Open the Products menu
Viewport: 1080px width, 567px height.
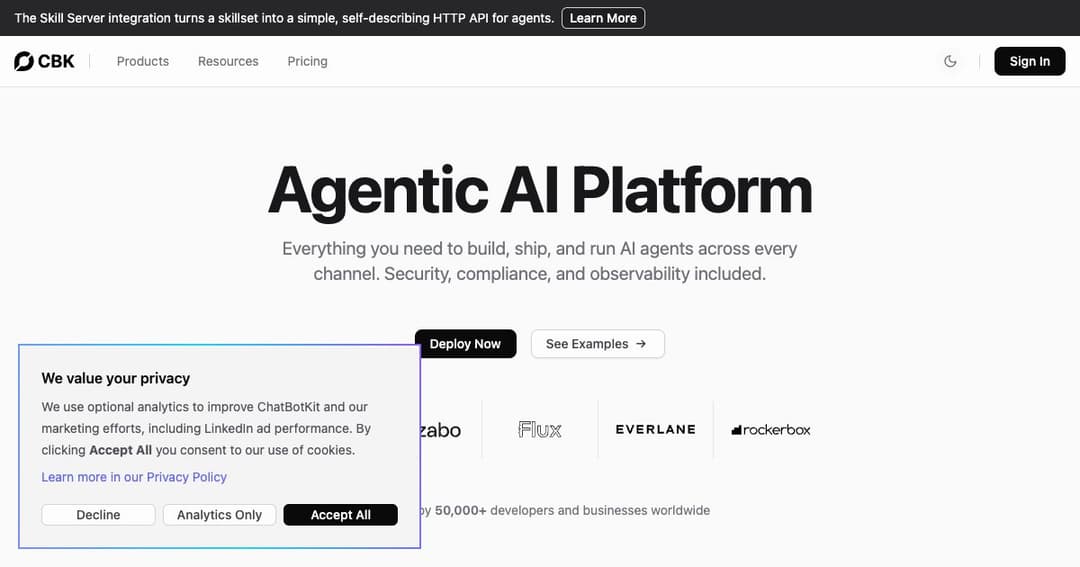(x=143, y=61)
